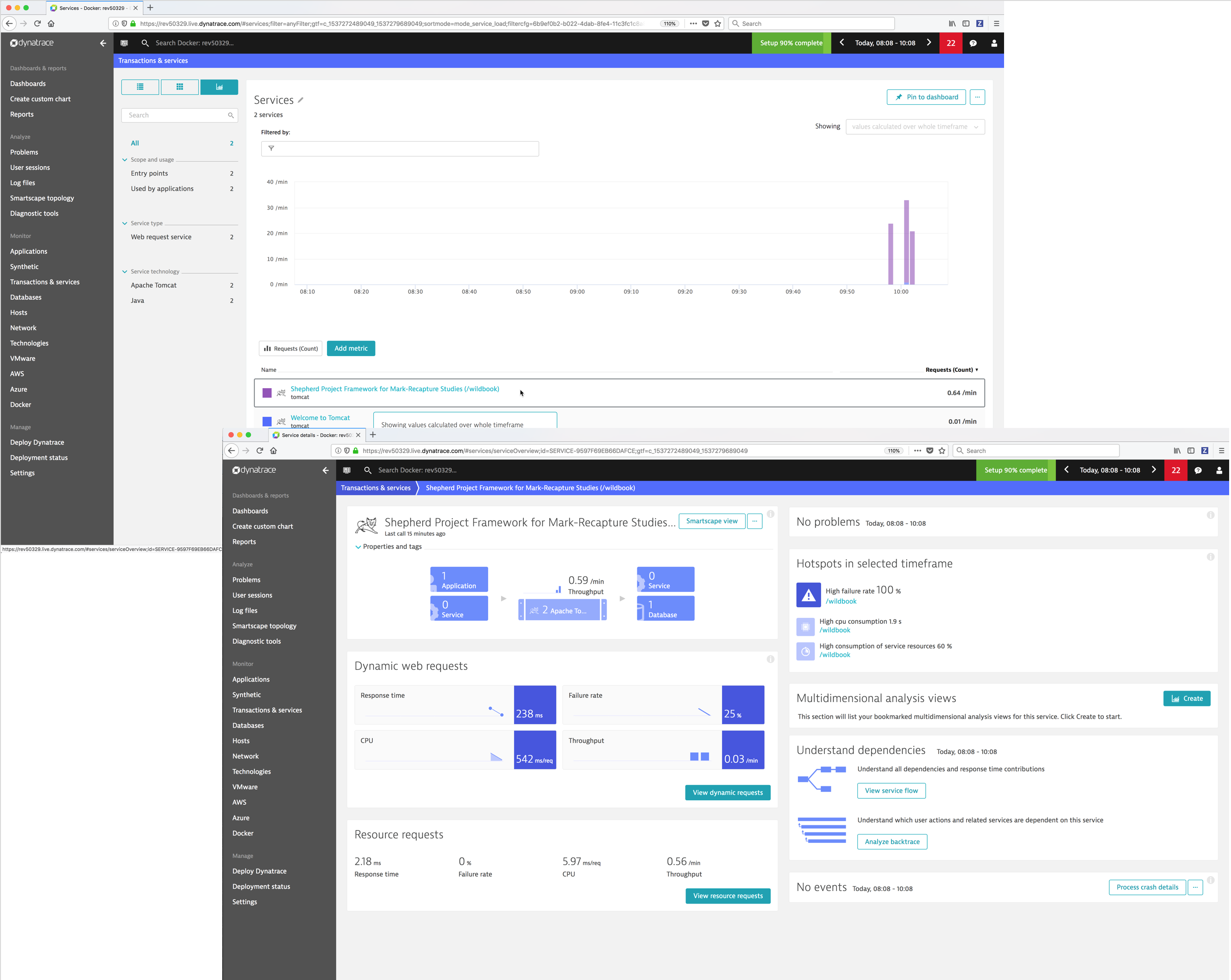This screenshot has height=980, width=1231.
Task: Open Diagnostic tools in Service details menu
Action: (x=257, y=642)
